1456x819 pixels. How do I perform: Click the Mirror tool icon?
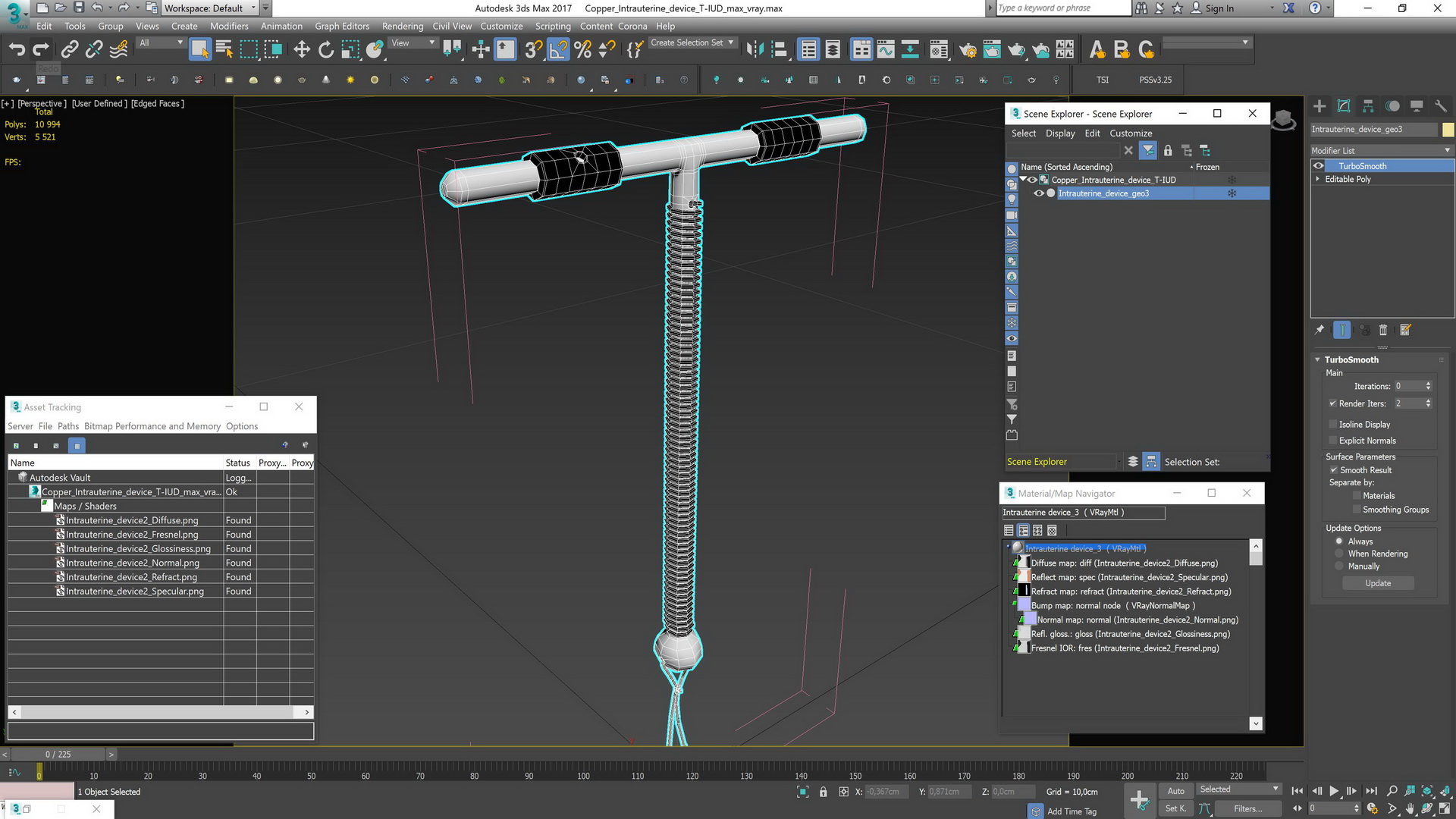[755, 50]
